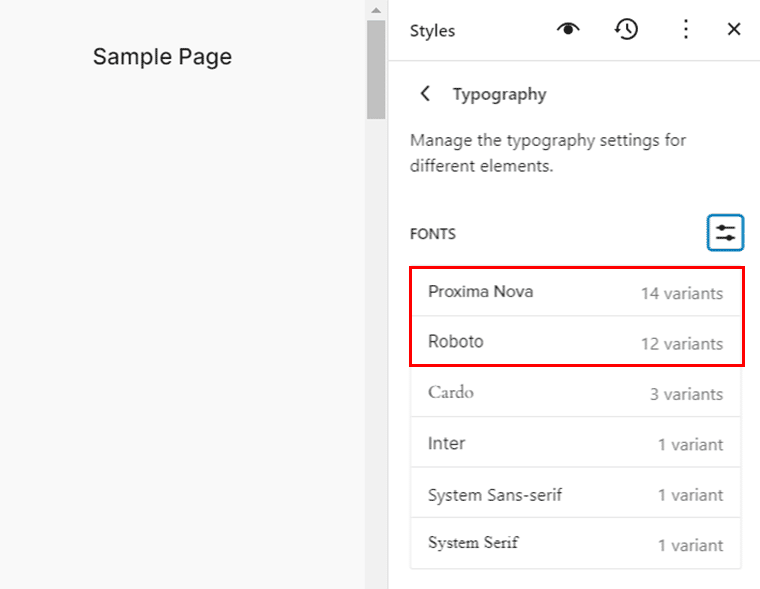Open System Sans-serif font settings

[x=575, y=494]
